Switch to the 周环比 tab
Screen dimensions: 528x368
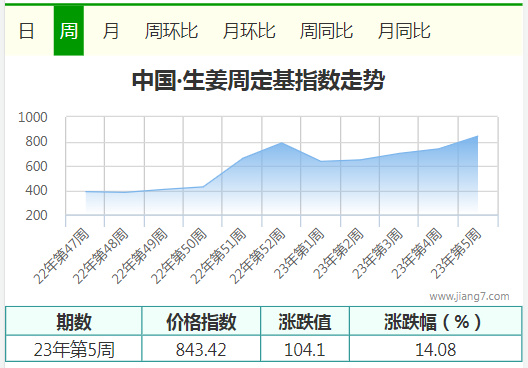pyautogui.click(x=171, y=31)
